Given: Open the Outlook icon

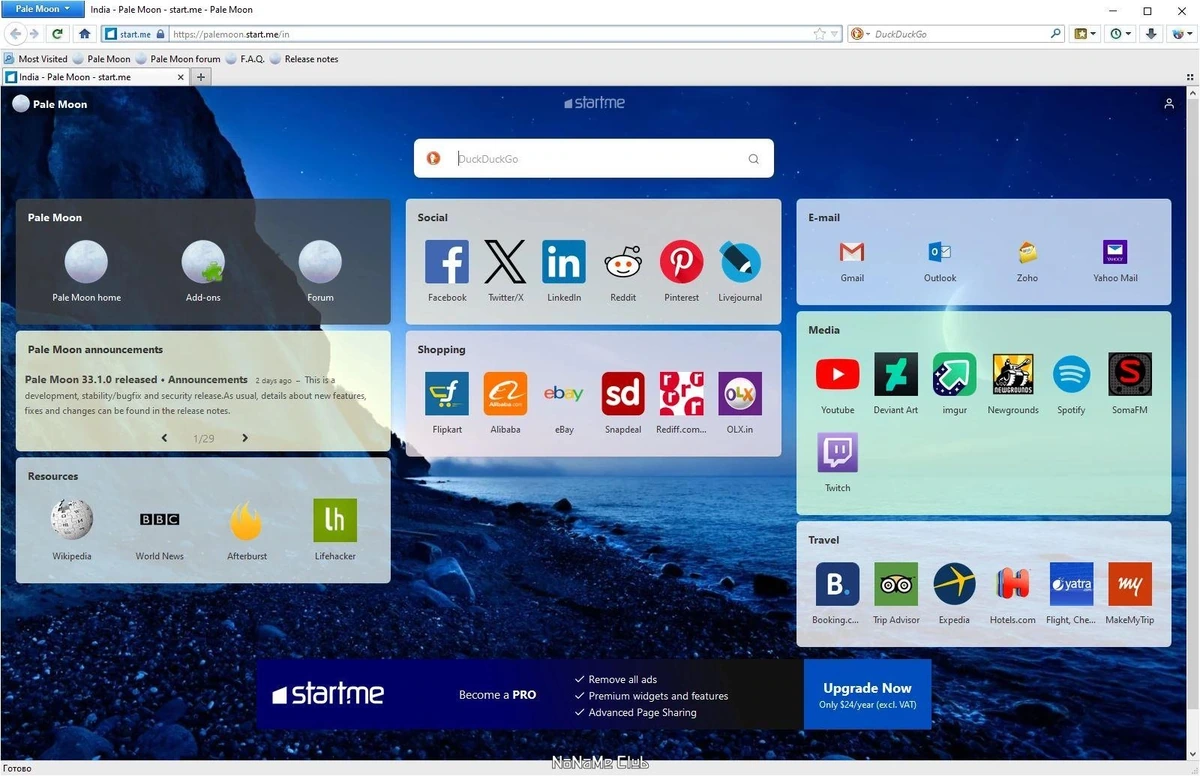Looking at the screenshot, I should coord(940,252).
